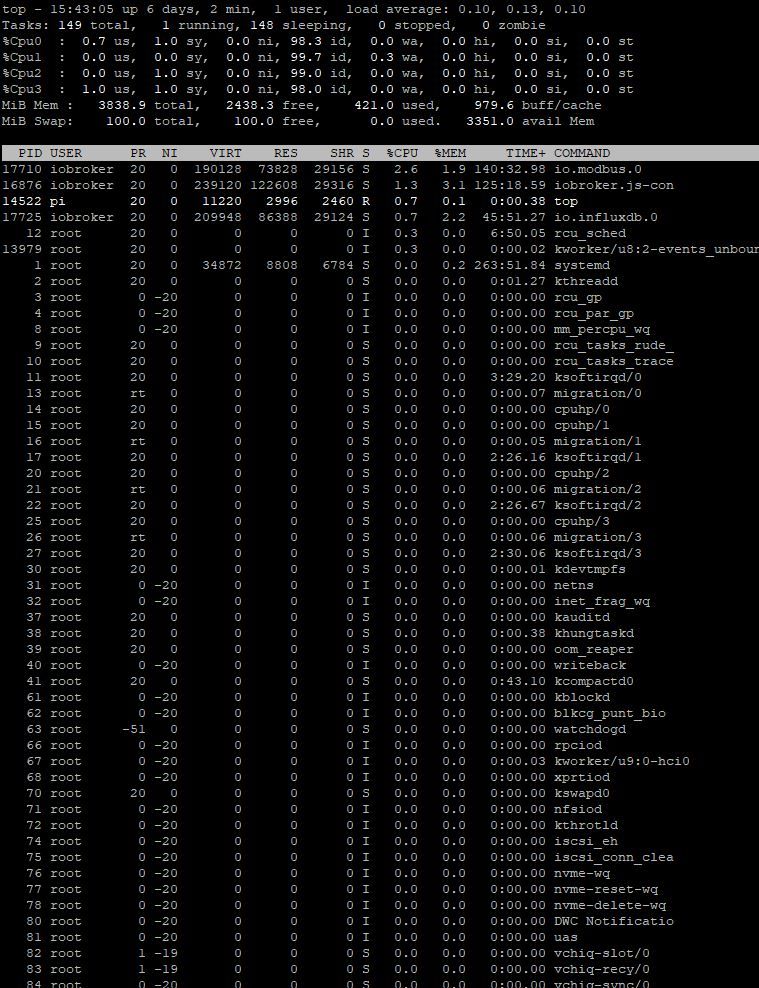Select the 'nvme-reset-wq' process name
759x988 pixels.
605,889
